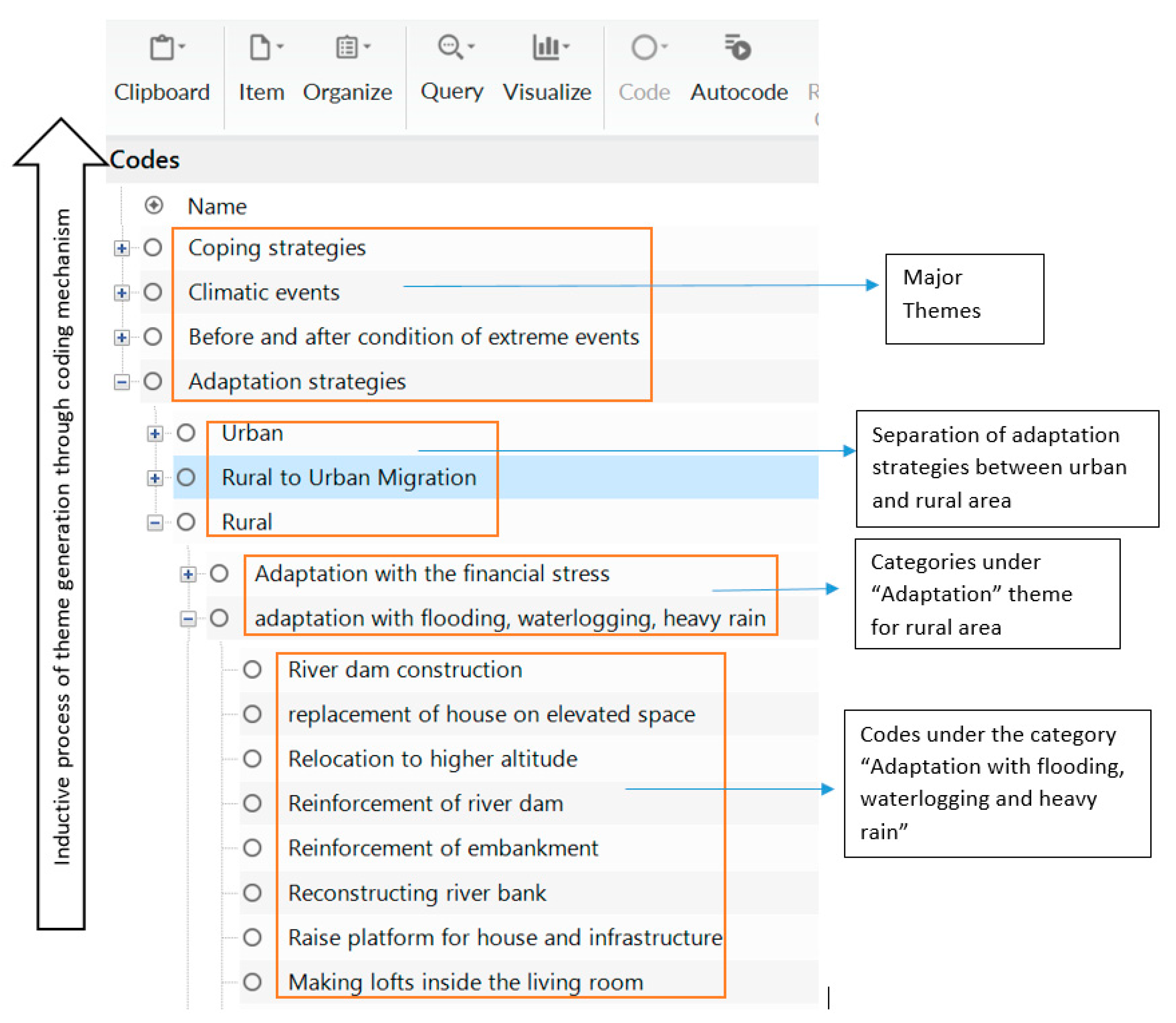Select Before and after condition code
1176x1023 pixels.
click(413, 337)
